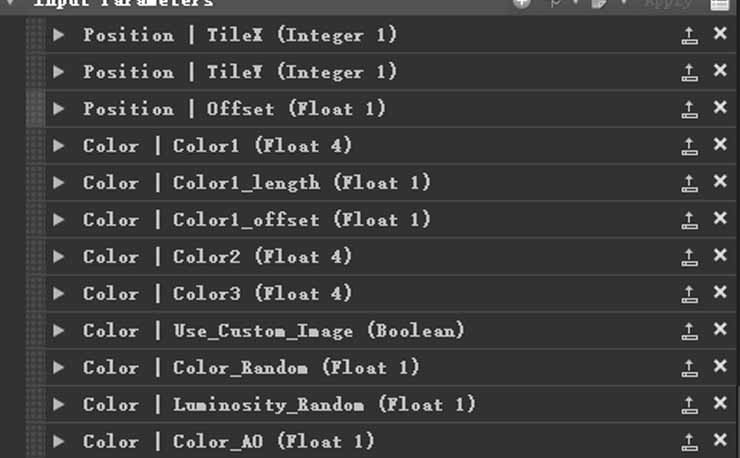This screenshot has height=458, width=740.
Task: Remove the Color2 Float 4 parameter
Action: [720, 255]
